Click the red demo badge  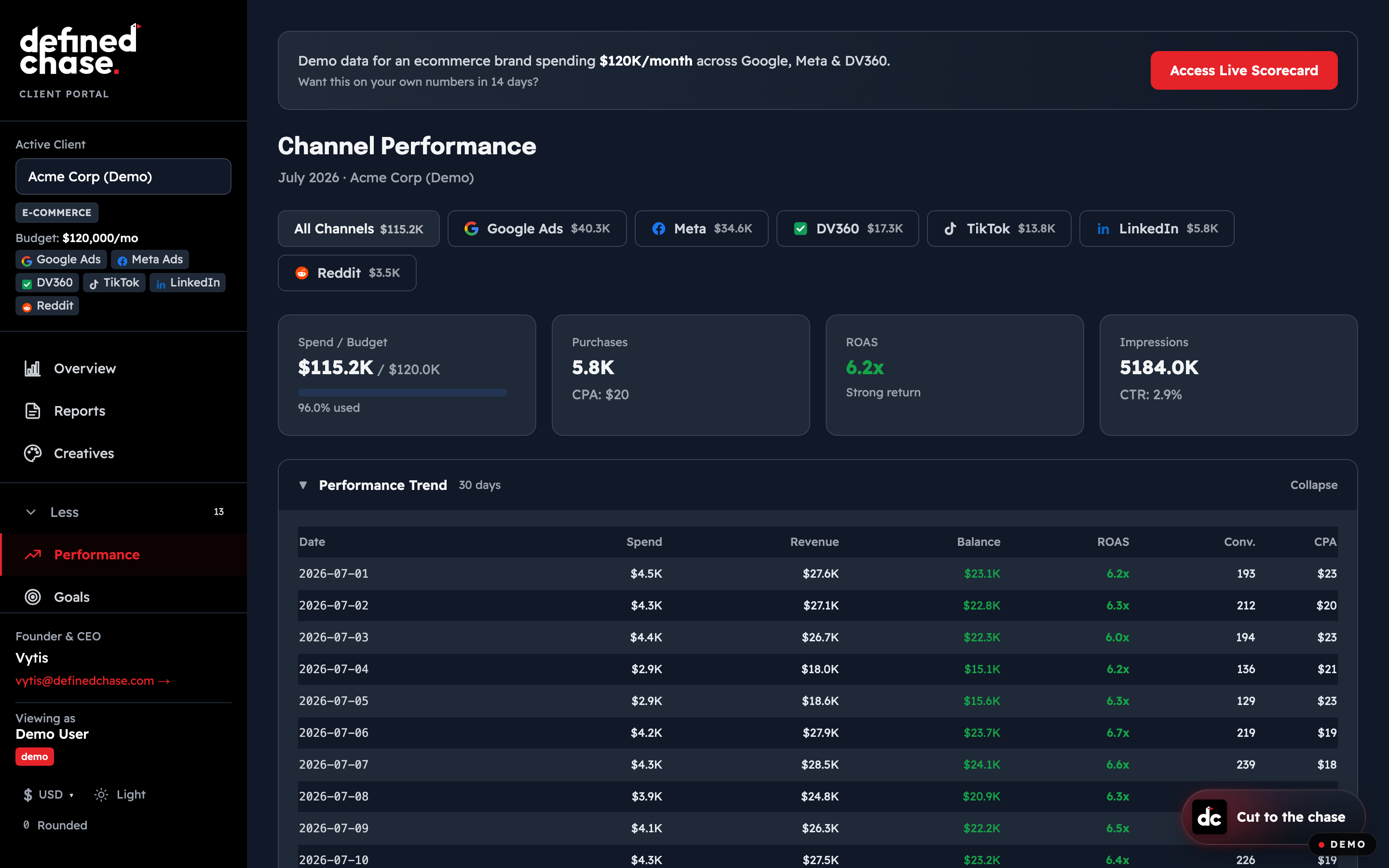pyautogui.click(x=34, y=757)
